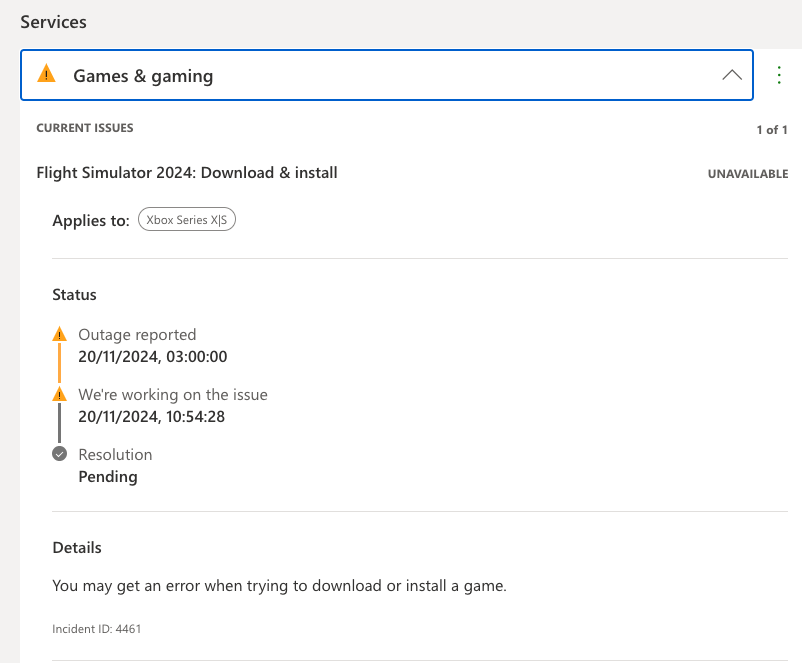Select the Flight Simulator 2024: Download & install title
This screenshot has height=663, width=802.
coord(187,173)
